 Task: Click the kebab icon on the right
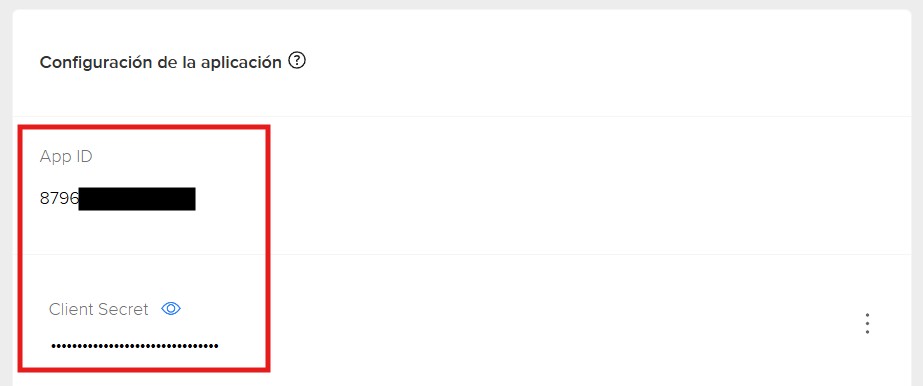point(867,324)
